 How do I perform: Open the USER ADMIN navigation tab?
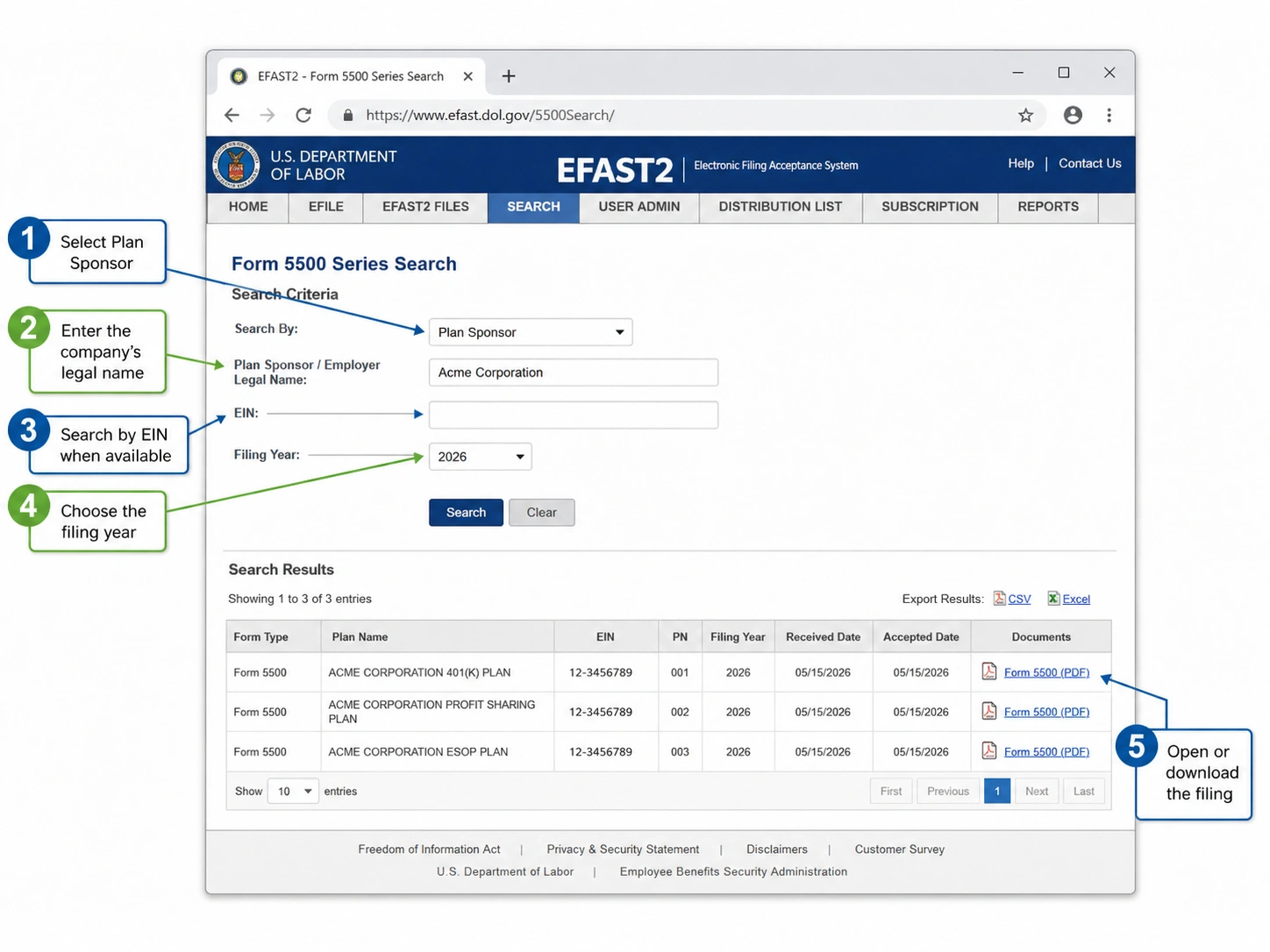[639, 207]
